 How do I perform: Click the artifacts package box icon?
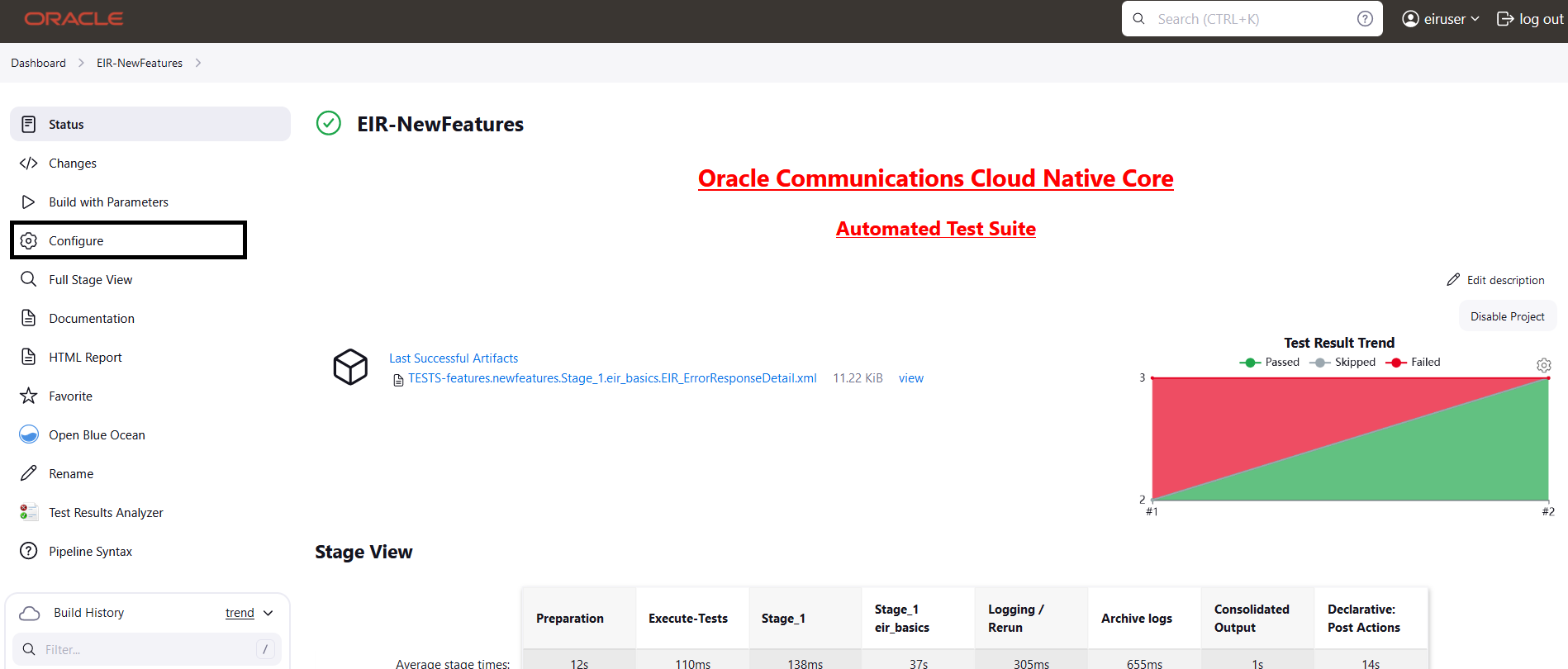[x=350, y=367]
